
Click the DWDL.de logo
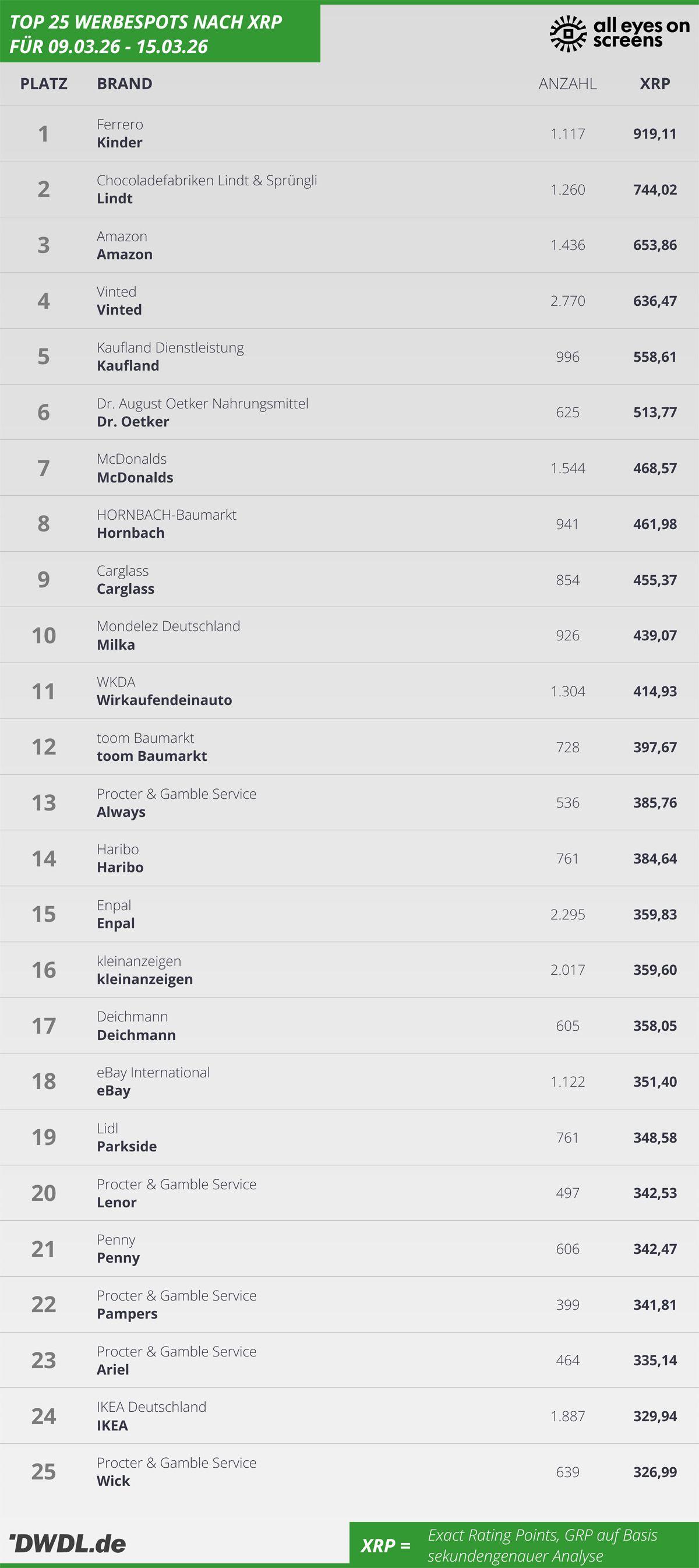pyautogui.click(x=68, y=1543)
